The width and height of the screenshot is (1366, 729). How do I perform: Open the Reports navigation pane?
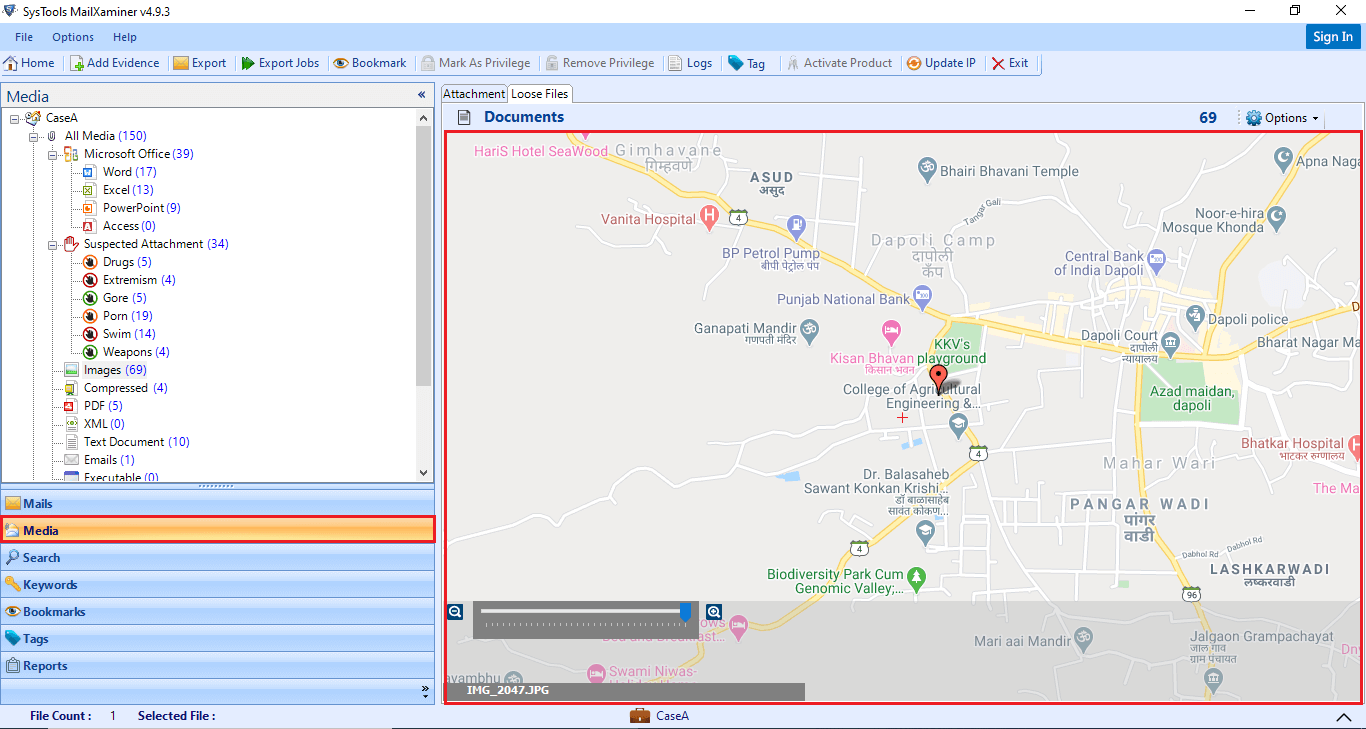[x=218, y=666]
